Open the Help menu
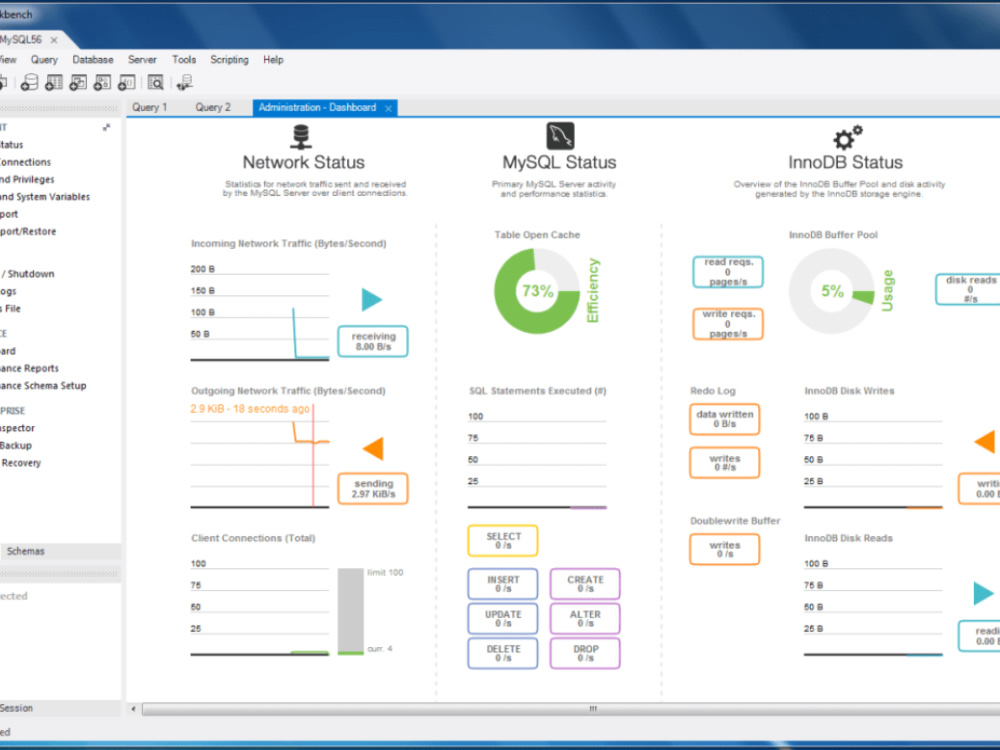 [273, 59]
